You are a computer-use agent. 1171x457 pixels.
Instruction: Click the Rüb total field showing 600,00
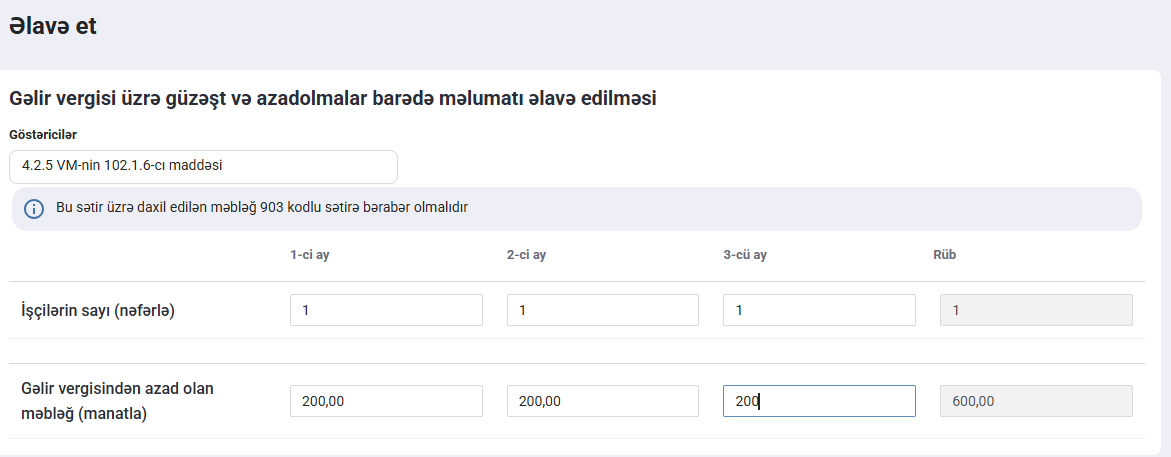point(1036,401)
